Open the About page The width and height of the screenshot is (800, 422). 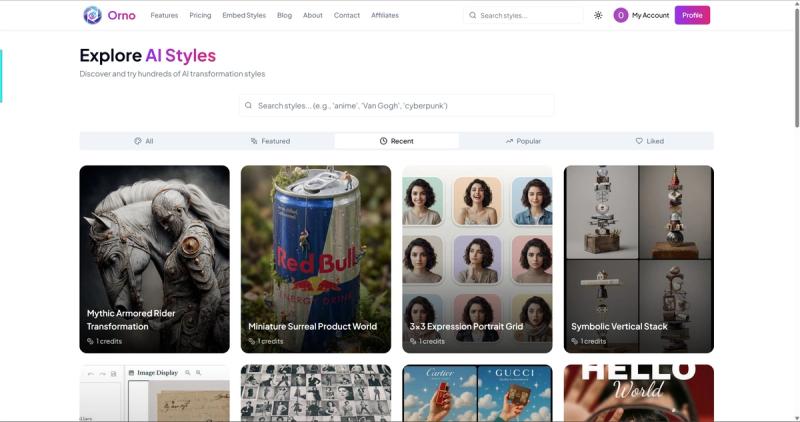[313, 15]
